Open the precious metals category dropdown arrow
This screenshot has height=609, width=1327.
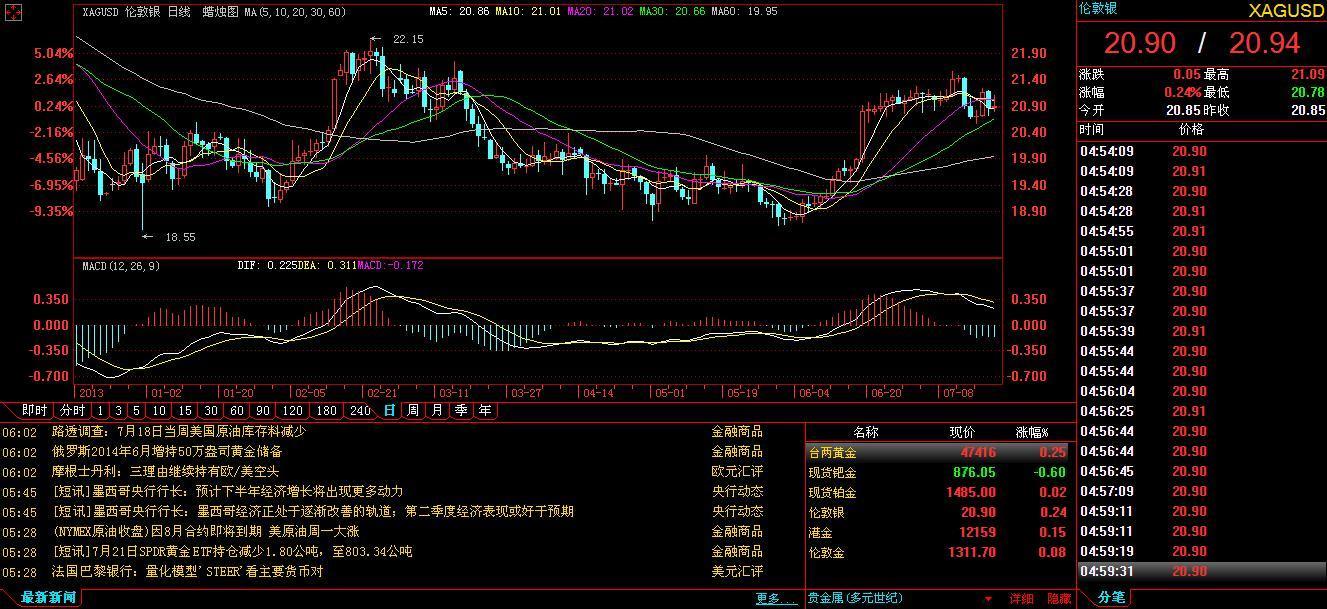coord(989,599)
